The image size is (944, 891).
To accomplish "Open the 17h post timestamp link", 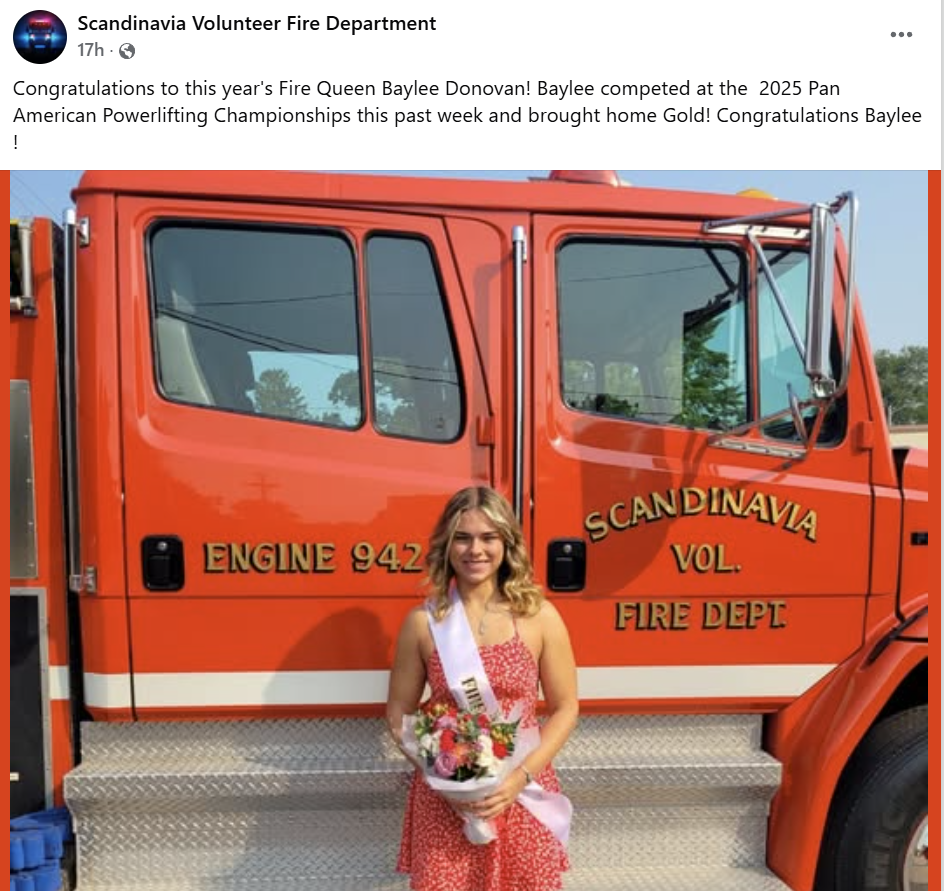I will click(91, 50).
